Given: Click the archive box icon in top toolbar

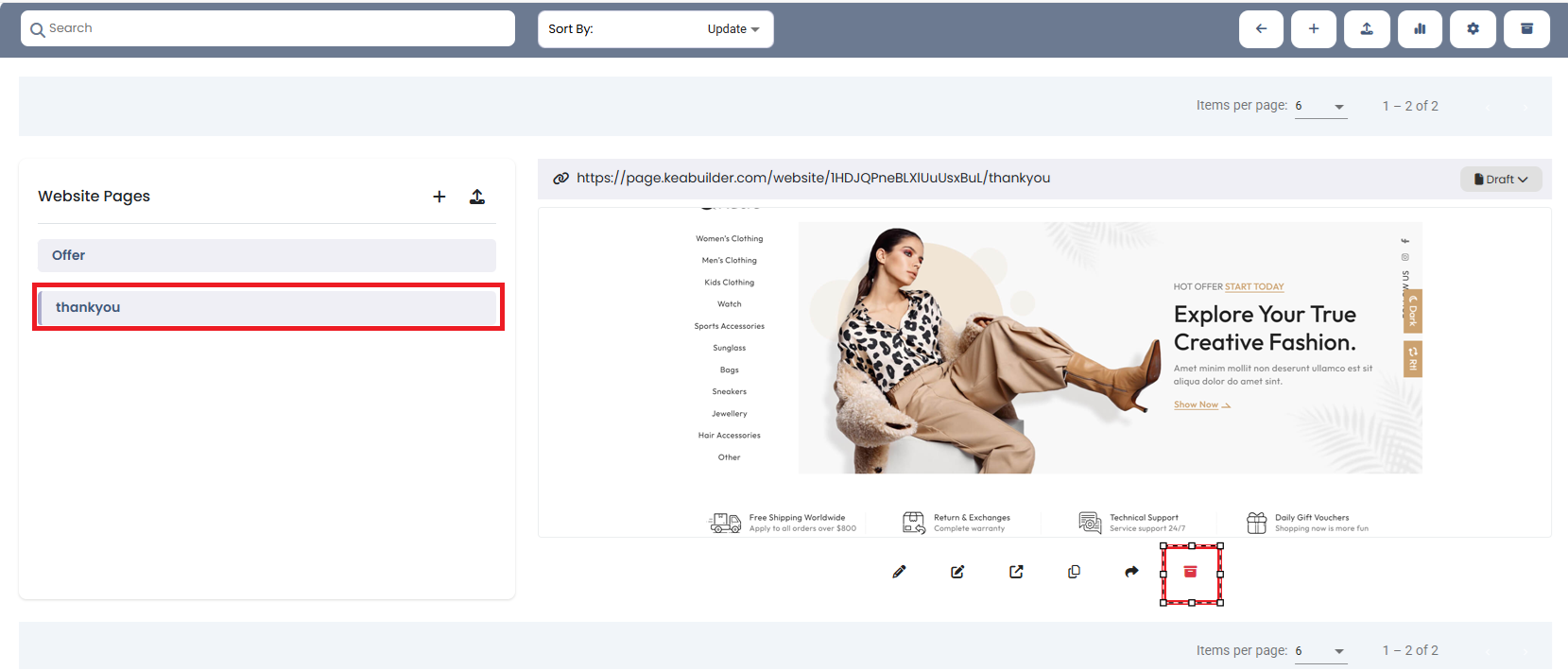Looking at the screenshot, I should [1526, 29].
